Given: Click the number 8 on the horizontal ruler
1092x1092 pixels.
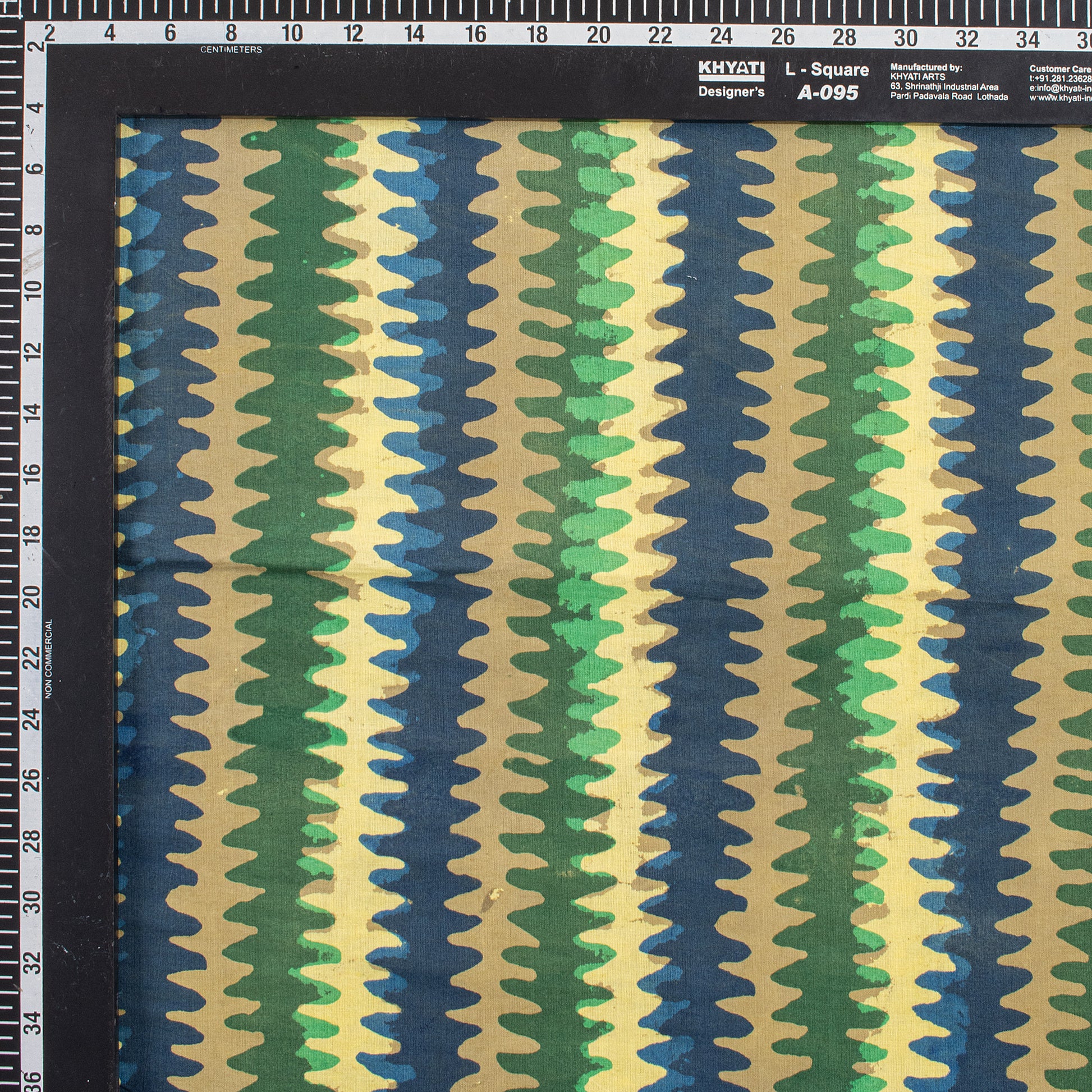Looking at the screenshot, I should pos(231,33).
